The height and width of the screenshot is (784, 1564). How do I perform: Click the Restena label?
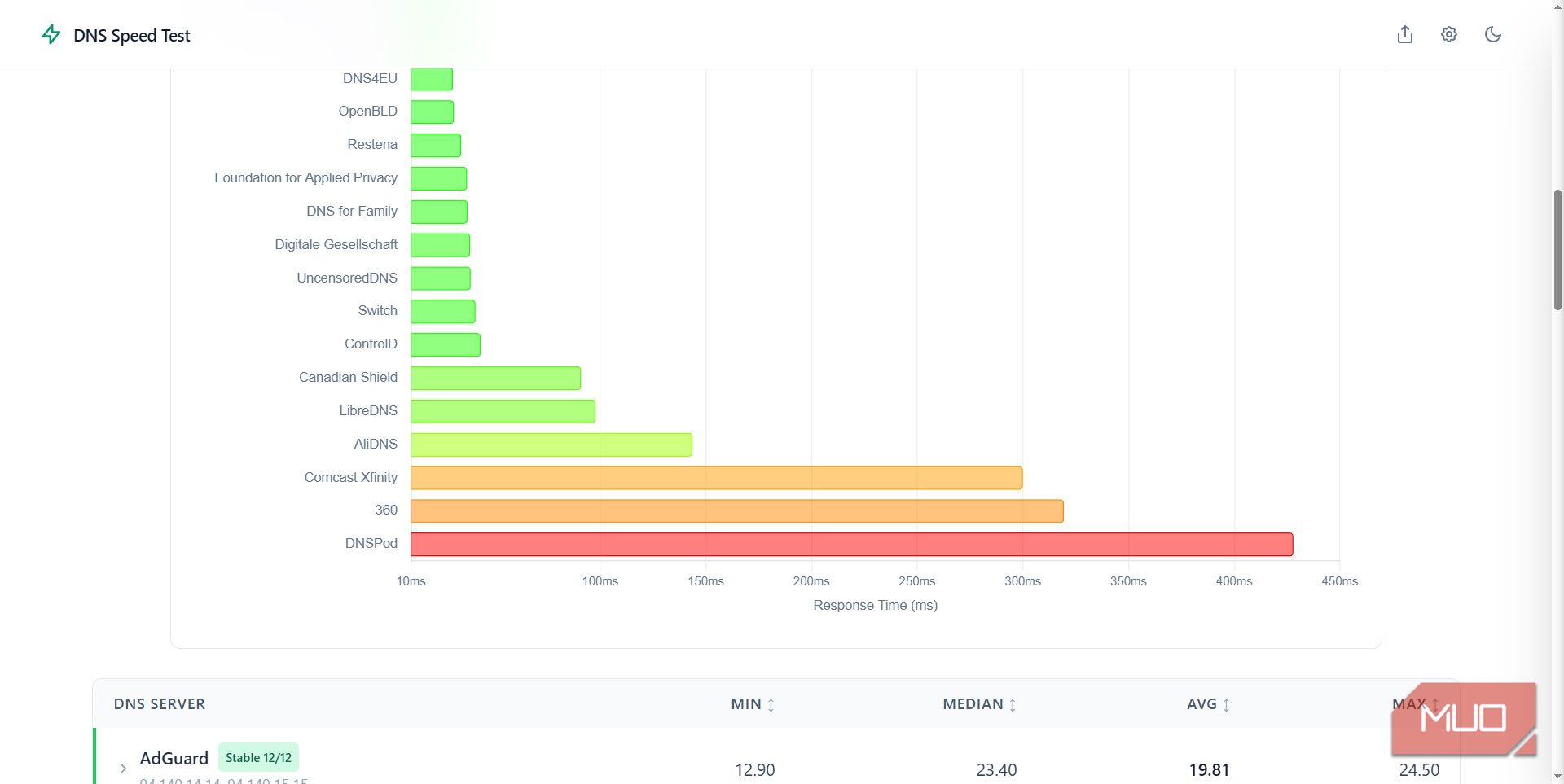tap(372, 144)
